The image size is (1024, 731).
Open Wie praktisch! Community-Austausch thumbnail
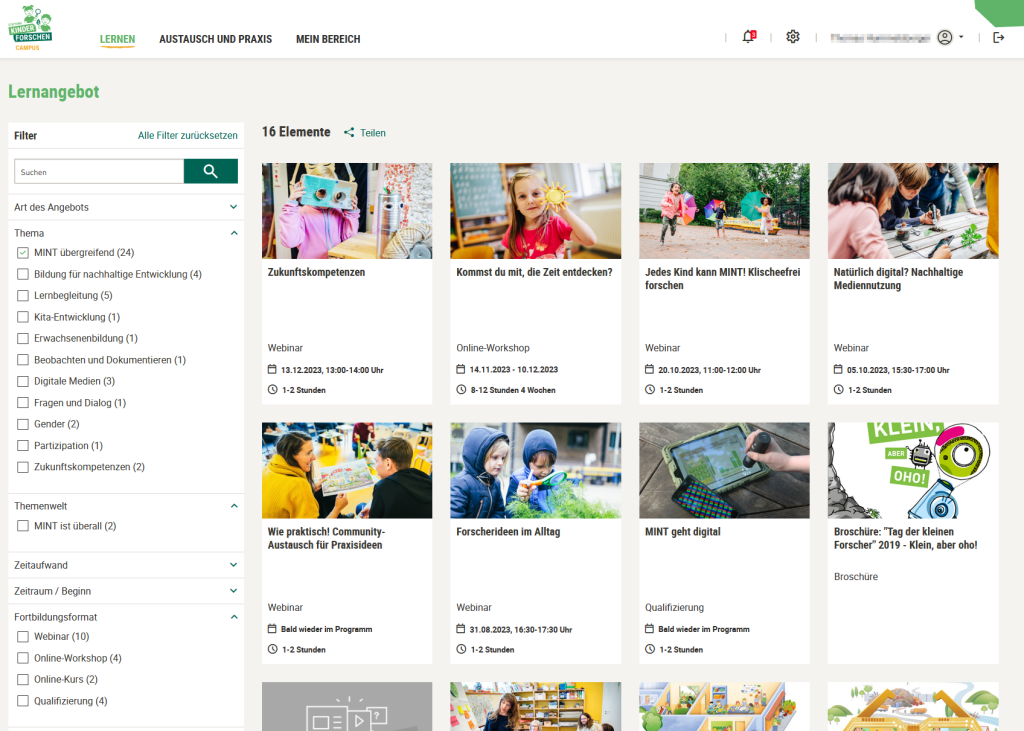click(x=347, y=470)
